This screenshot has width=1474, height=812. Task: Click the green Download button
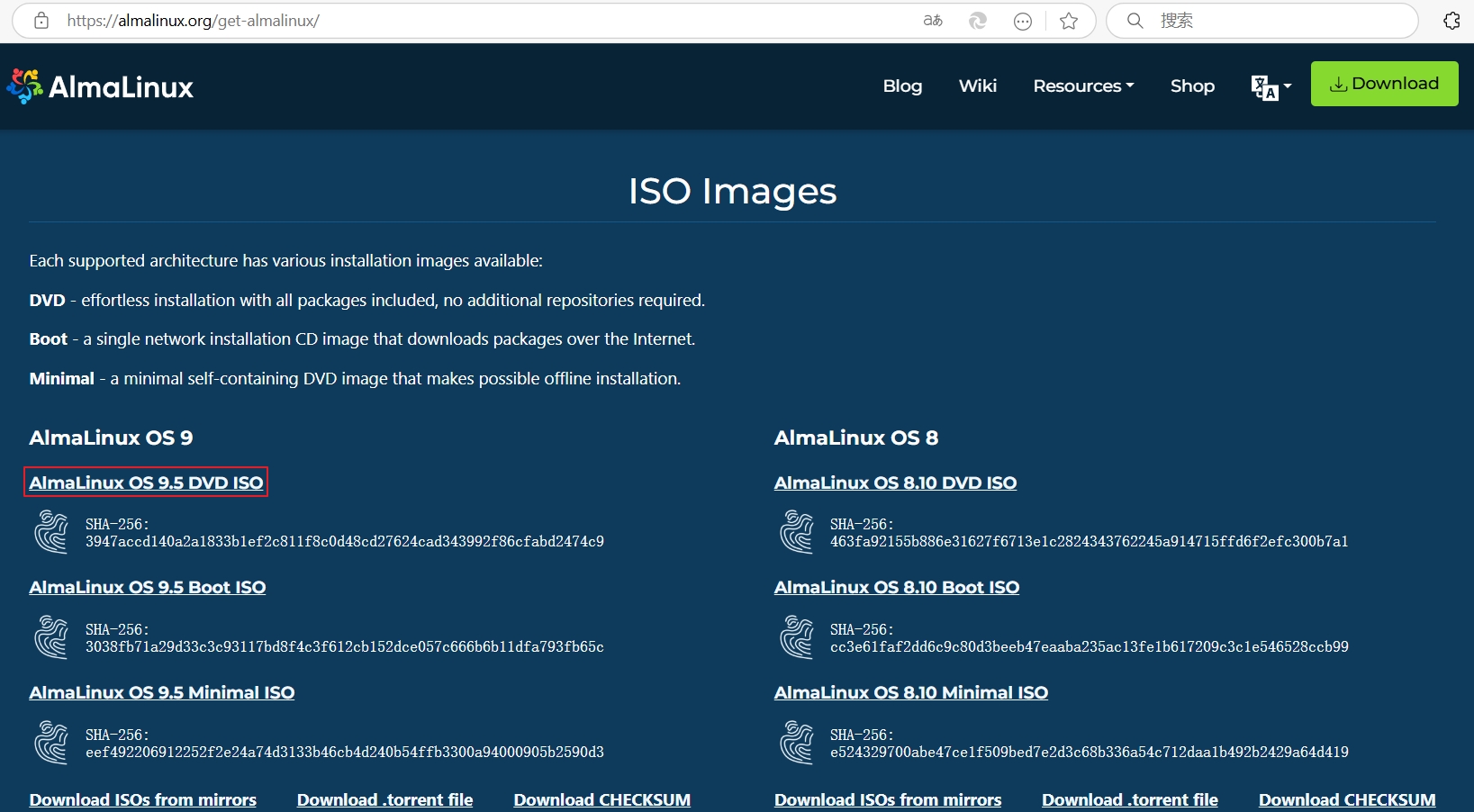click(x=1384, y=84)
